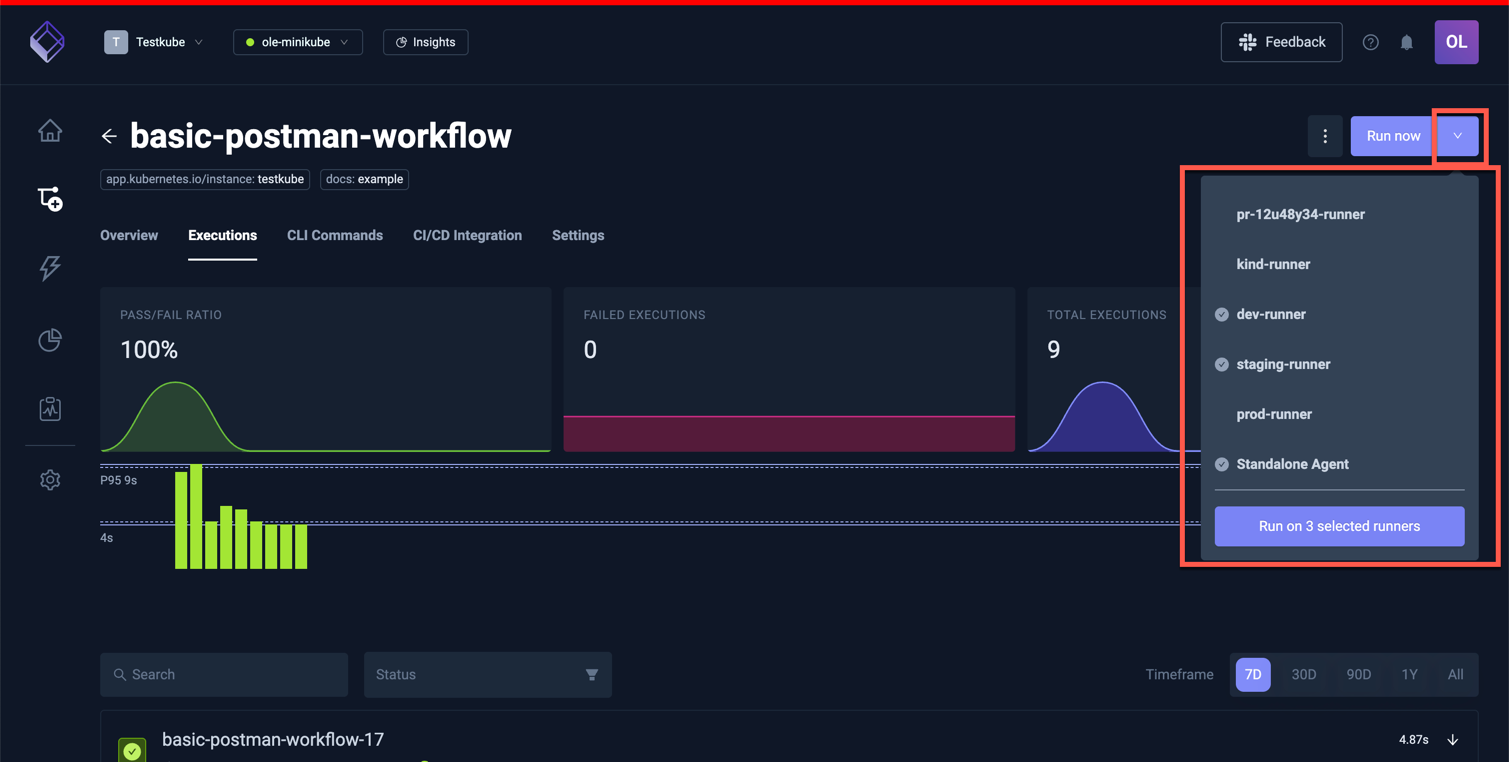Open notifications via the bell icon
Viewport: 1509px width, 762px height.
(1406, 42)
